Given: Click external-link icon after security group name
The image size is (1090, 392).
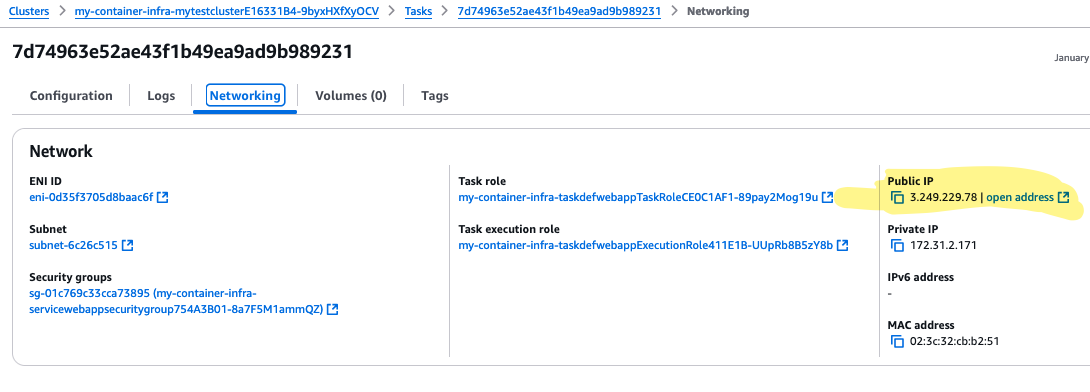Looking at the screenshot, I should [x=332, y=309].
